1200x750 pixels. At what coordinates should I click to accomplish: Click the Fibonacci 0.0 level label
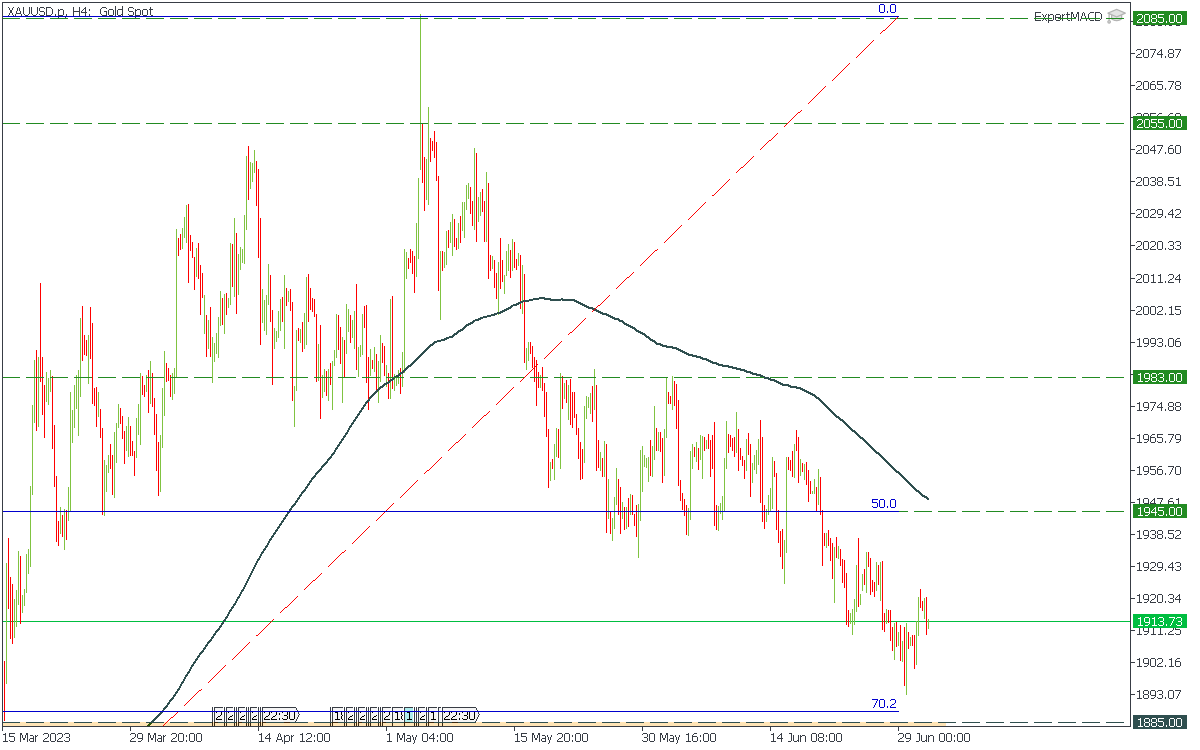(887, 9)
